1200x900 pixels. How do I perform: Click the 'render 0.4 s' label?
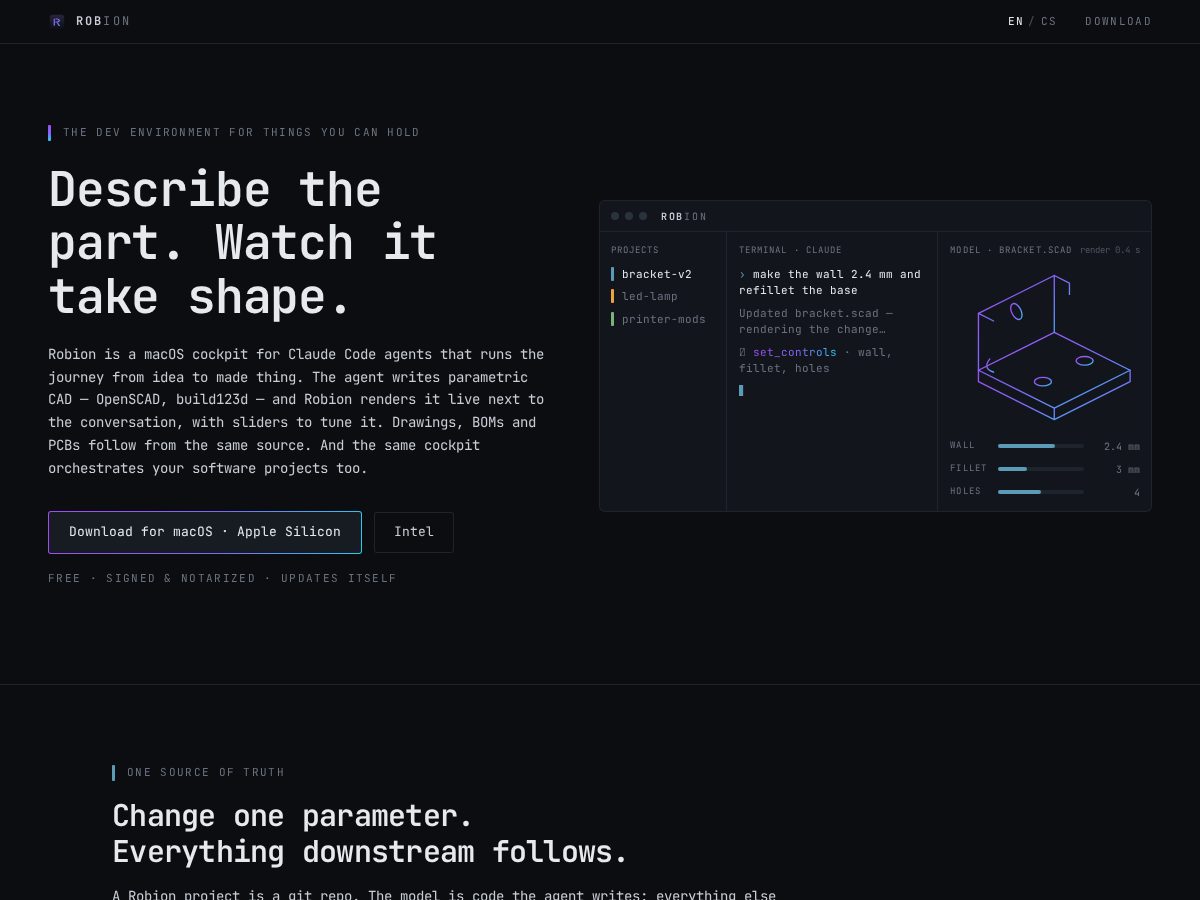coord(1110,250)
